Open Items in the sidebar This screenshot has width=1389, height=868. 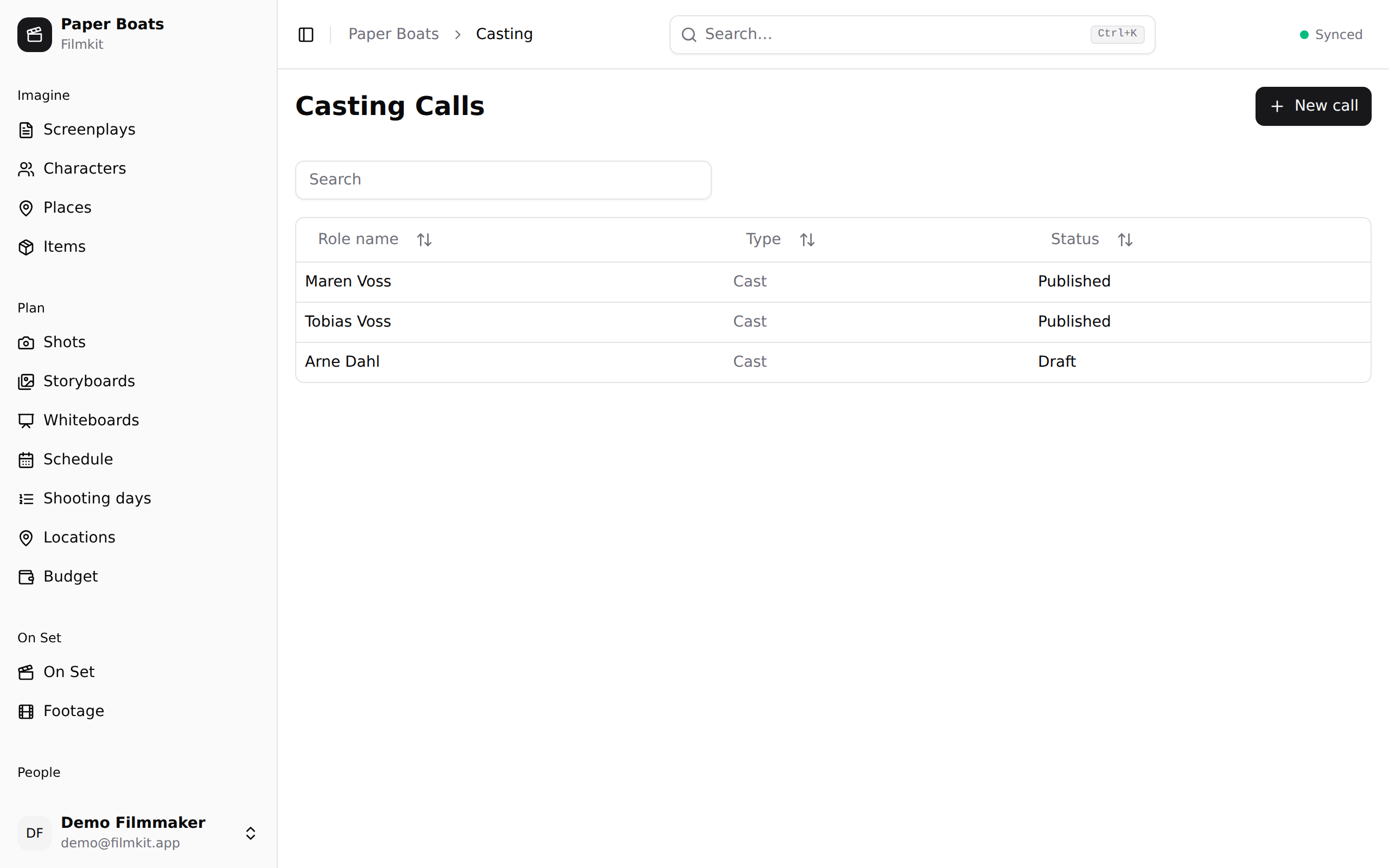pos(138,247)
